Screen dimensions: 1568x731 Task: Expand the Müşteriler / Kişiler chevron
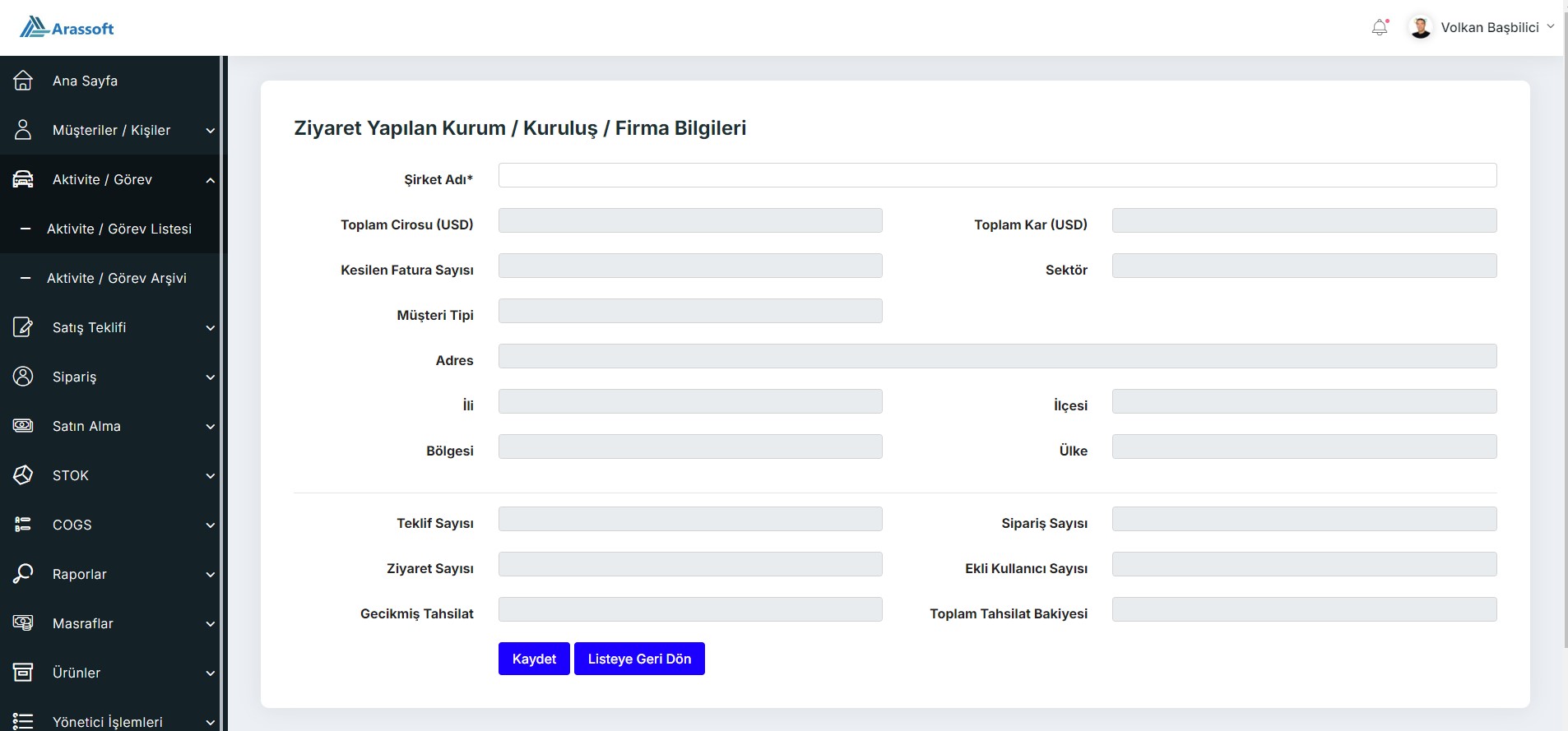(210, 131)
